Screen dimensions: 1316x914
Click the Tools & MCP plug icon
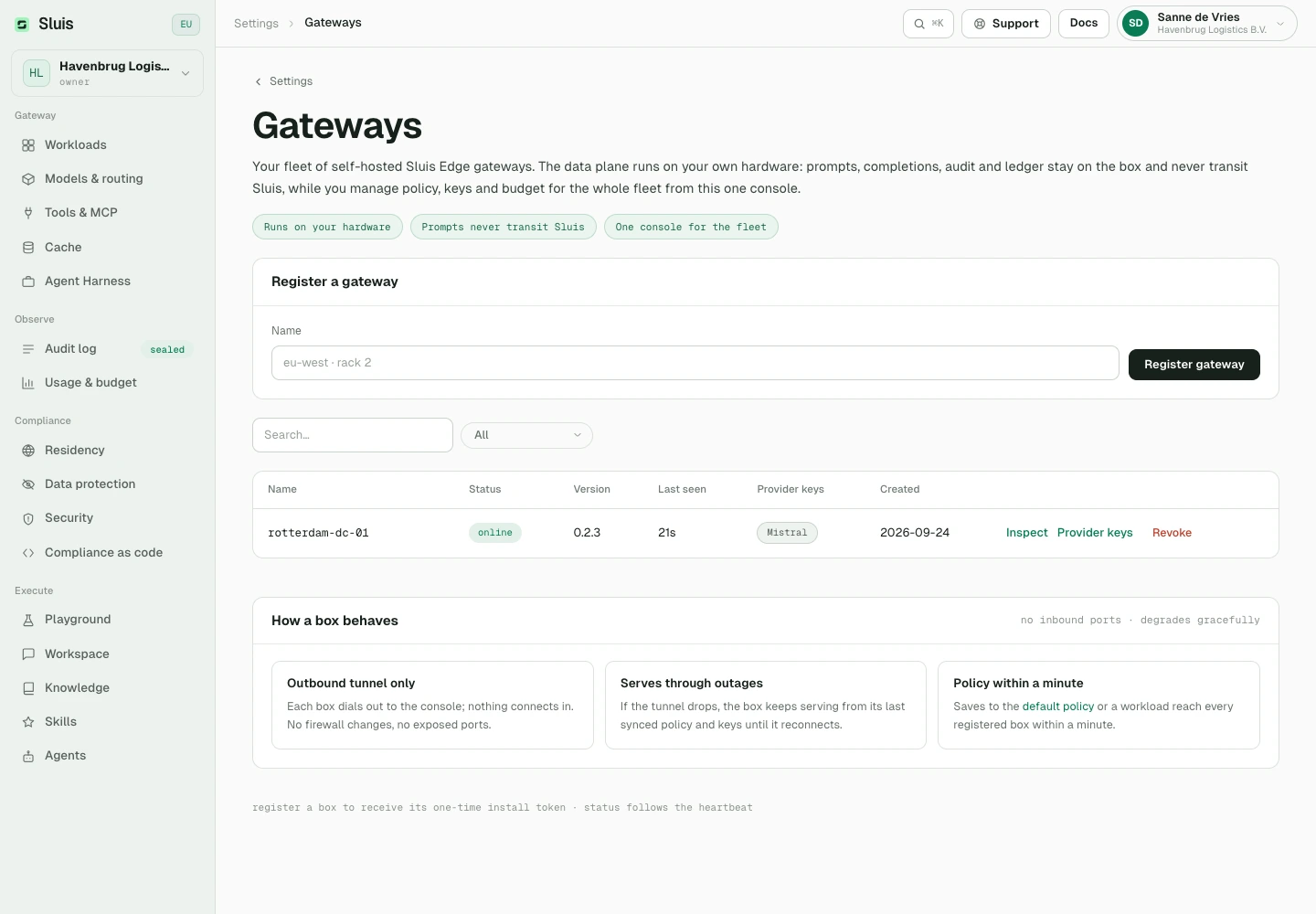tap(28, 213)
